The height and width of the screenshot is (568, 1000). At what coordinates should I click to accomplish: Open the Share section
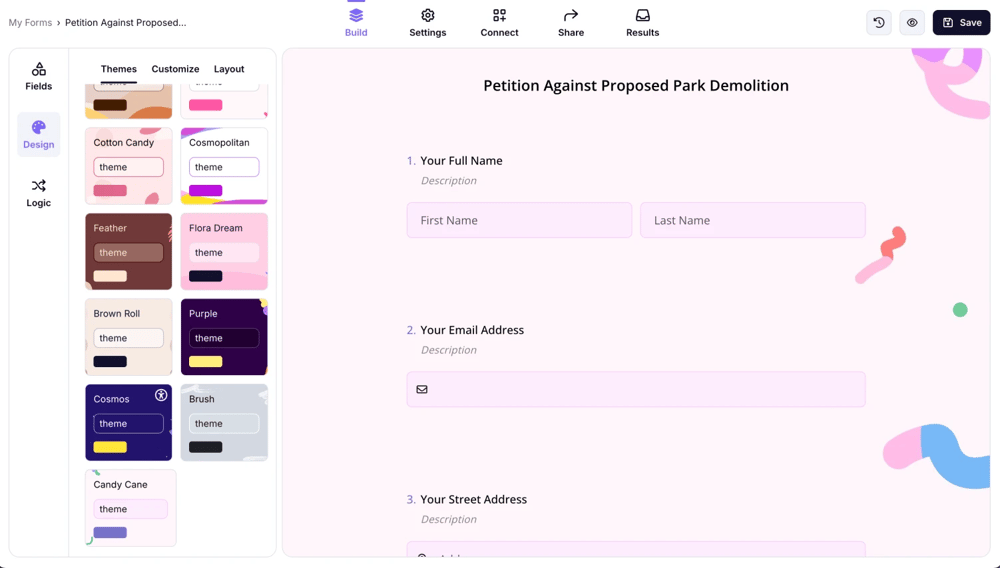[x=571, y=22]
